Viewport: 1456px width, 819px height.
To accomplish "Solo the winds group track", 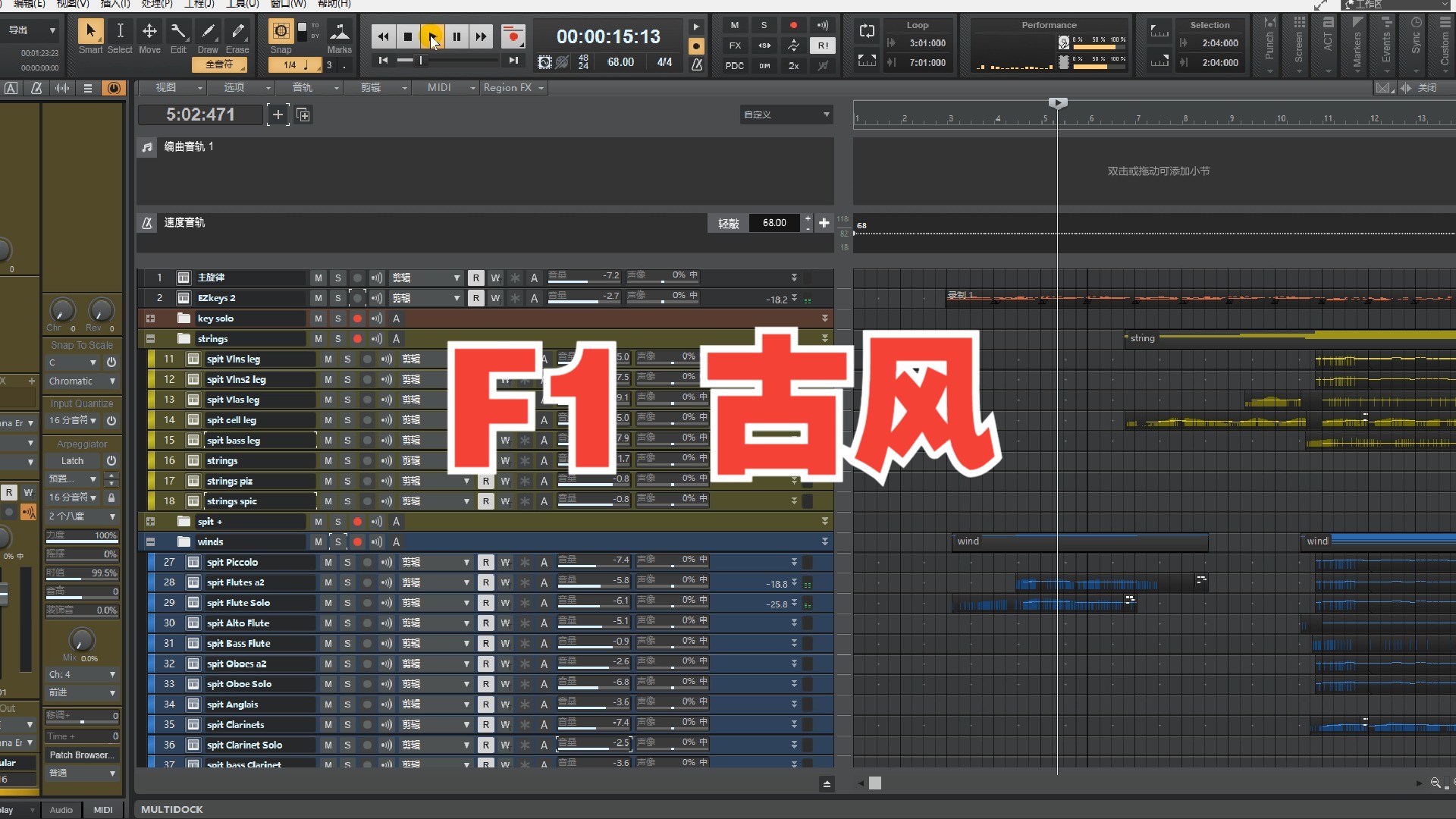I will (x=338, y=541).
